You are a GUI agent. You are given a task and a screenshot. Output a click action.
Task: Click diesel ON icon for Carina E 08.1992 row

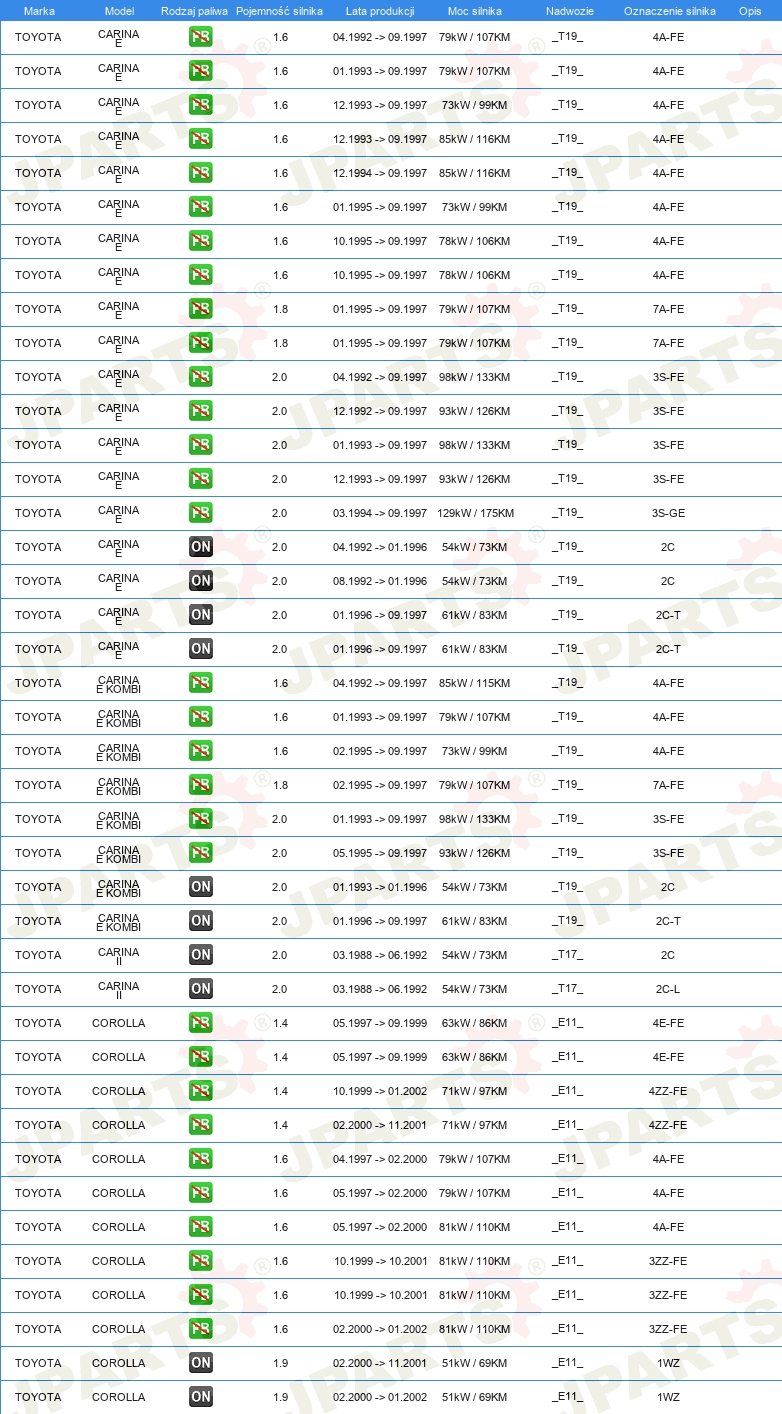click(200, 581)
